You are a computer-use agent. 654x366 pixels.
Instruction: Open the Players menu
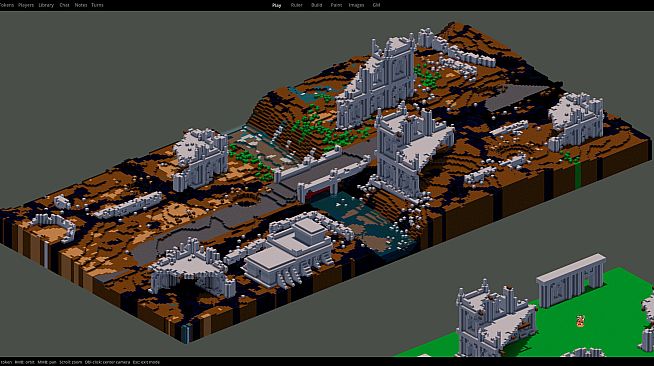26,5
